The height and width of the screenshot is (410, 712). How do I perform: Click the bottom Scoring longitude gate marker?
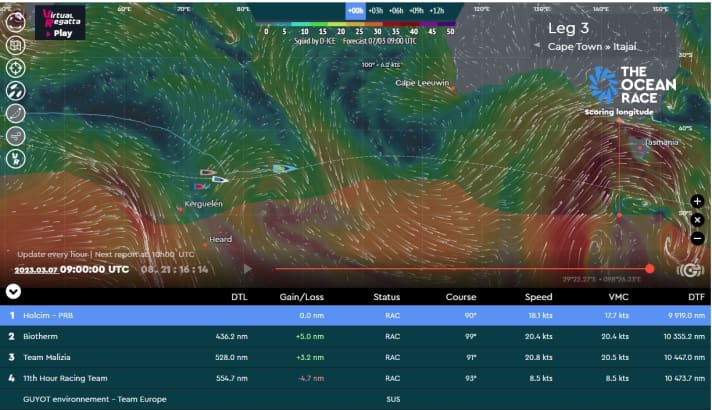(x=619, y=216)
